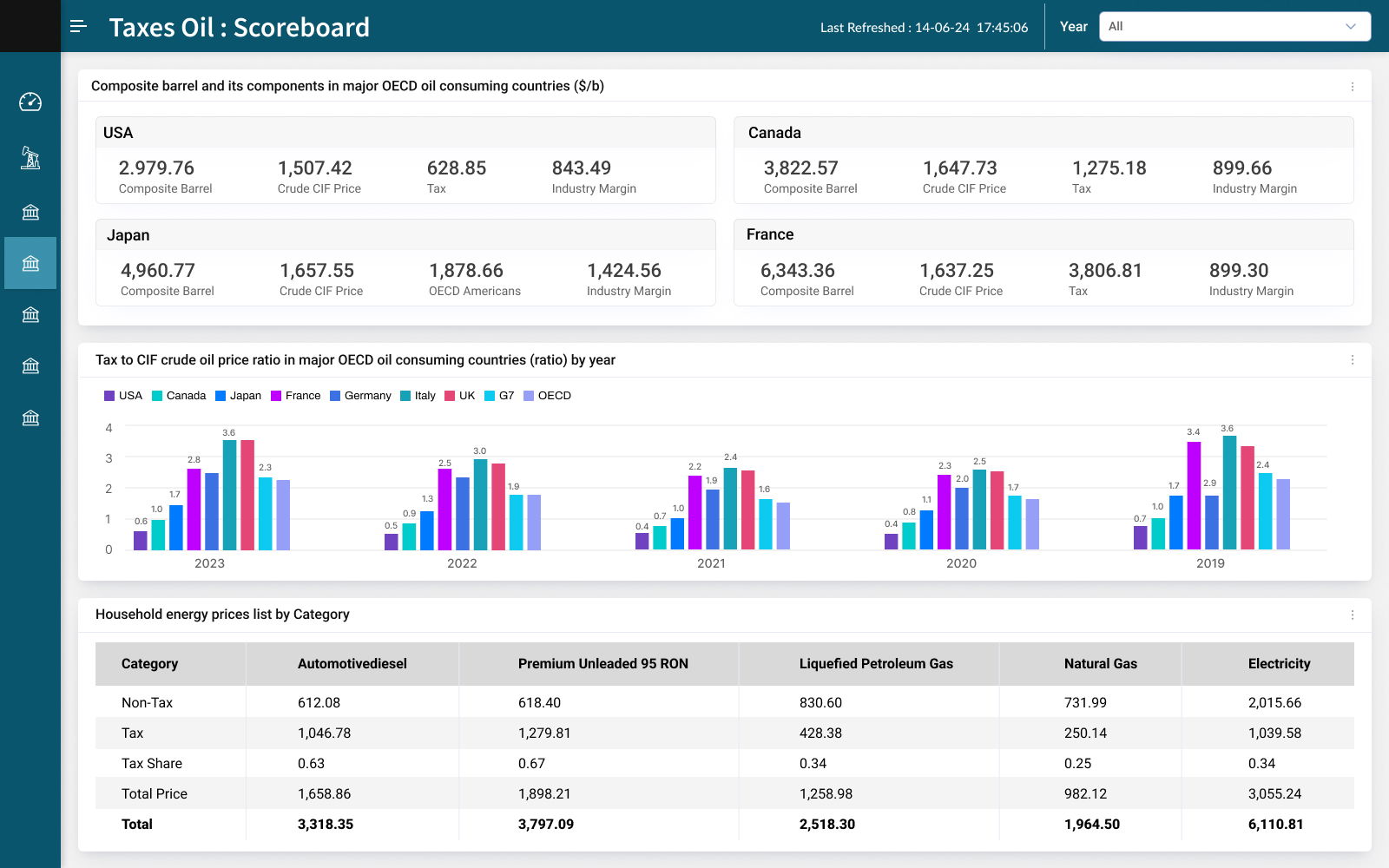1389x868 pixels.
Task: Click the Natural Gas column header
Action: click(x=1100, y=664)
